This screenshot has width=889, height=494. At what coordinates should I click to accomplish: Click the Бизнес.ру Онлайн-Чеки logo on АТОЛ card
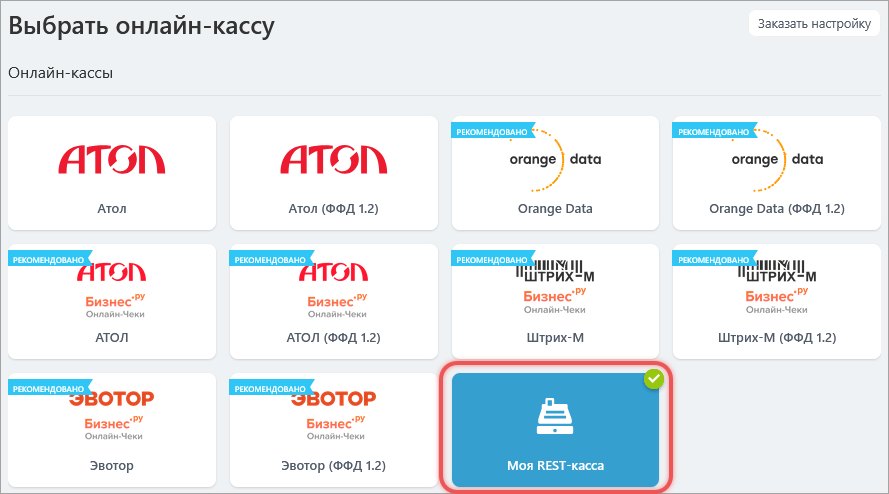115,306
